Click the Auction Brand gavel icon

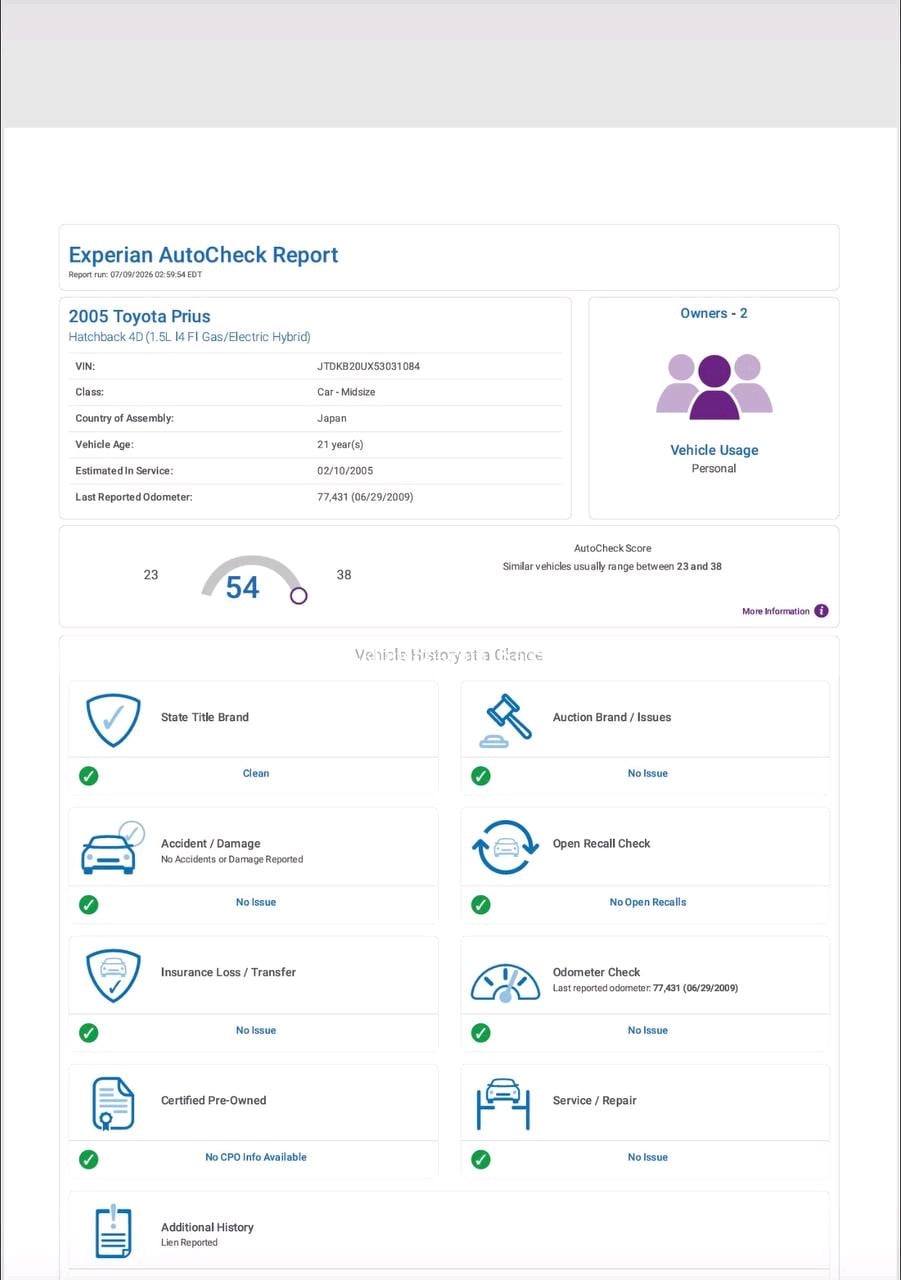point(505,721)
